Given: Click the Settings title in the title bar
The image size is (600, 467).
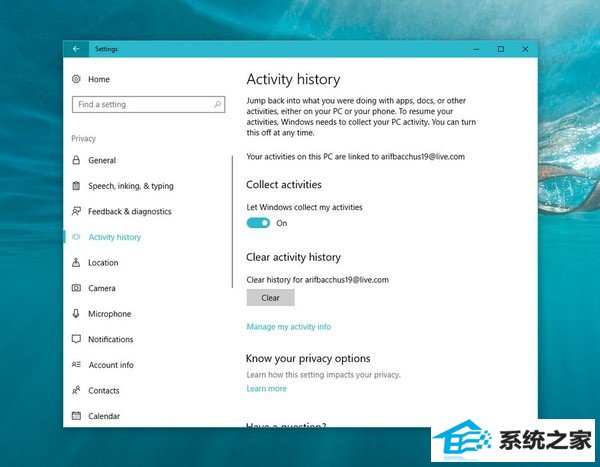Looking at the screenshot, I should (x=106, y=49).
